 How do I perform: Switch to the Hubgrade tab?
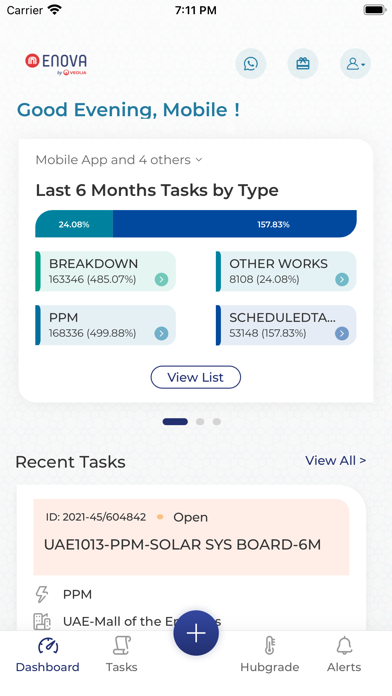269,655
